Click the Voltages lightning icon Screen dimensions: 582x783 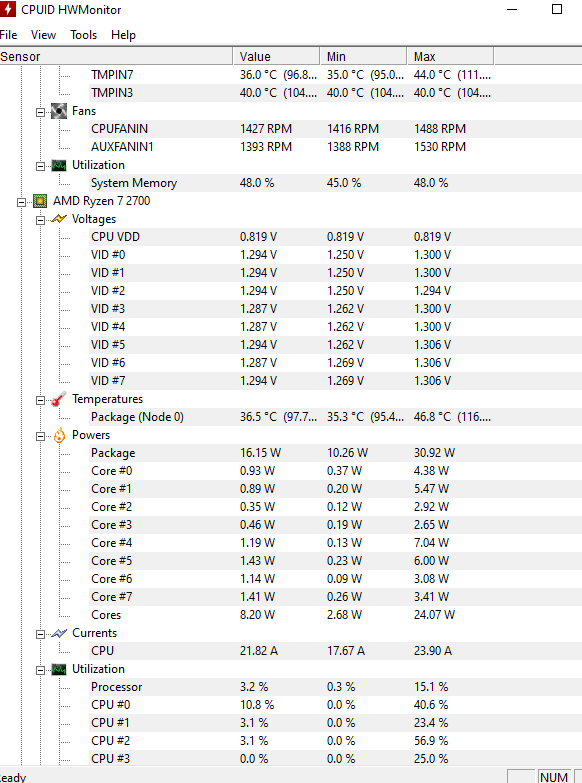(x=59, y=219)
